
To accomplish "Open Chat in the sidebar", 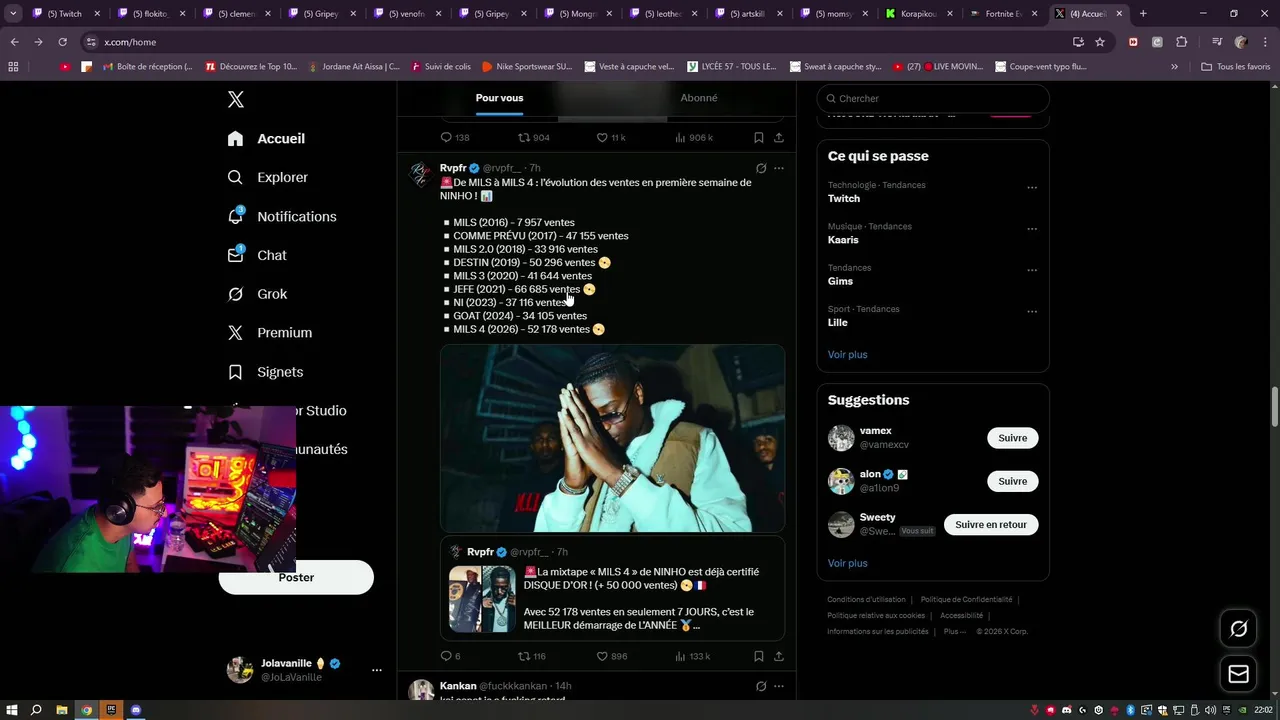I will pos(257,255).
